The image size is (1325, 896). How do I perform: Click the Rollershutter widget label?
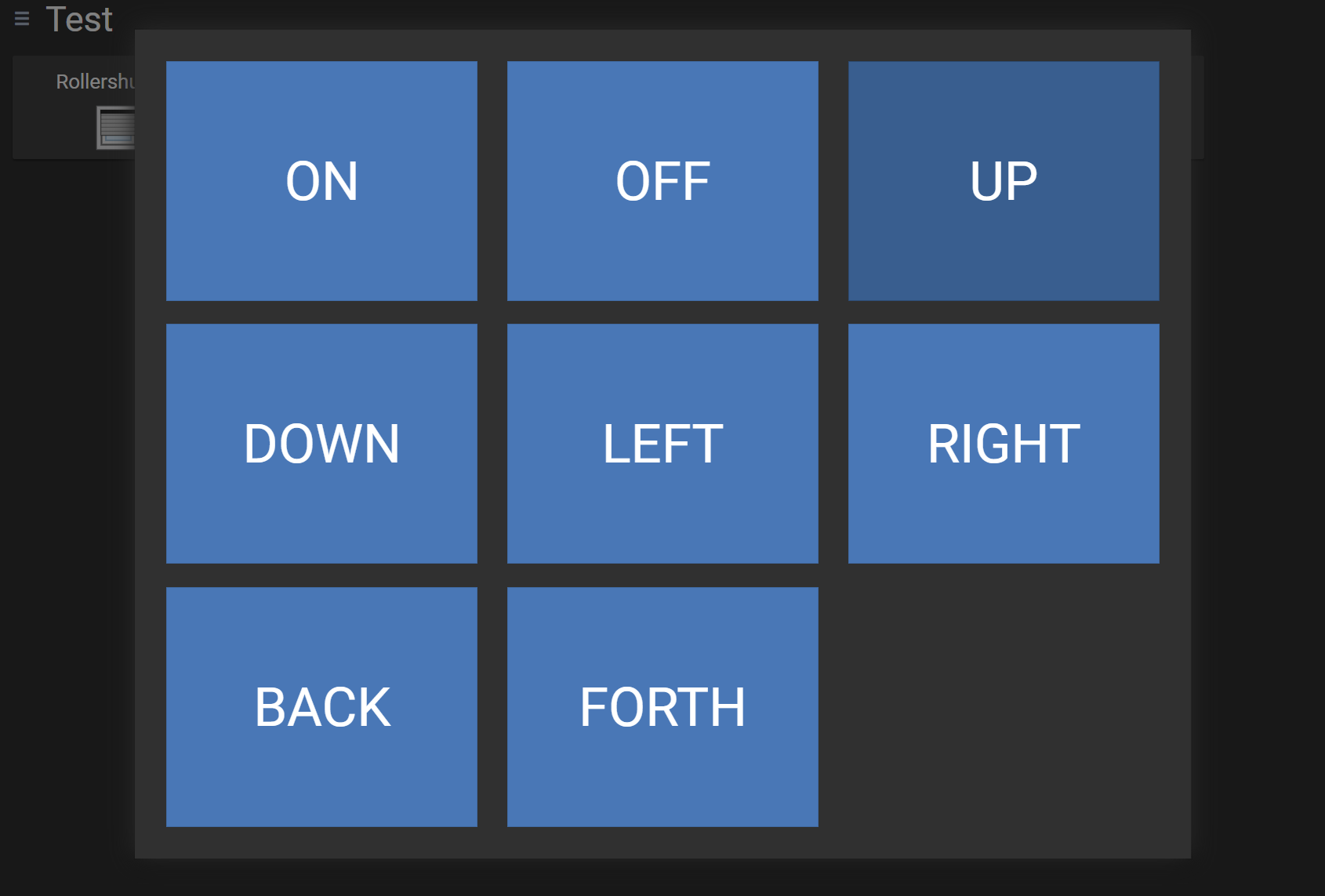pyautogui.click(x=95, y=82)
